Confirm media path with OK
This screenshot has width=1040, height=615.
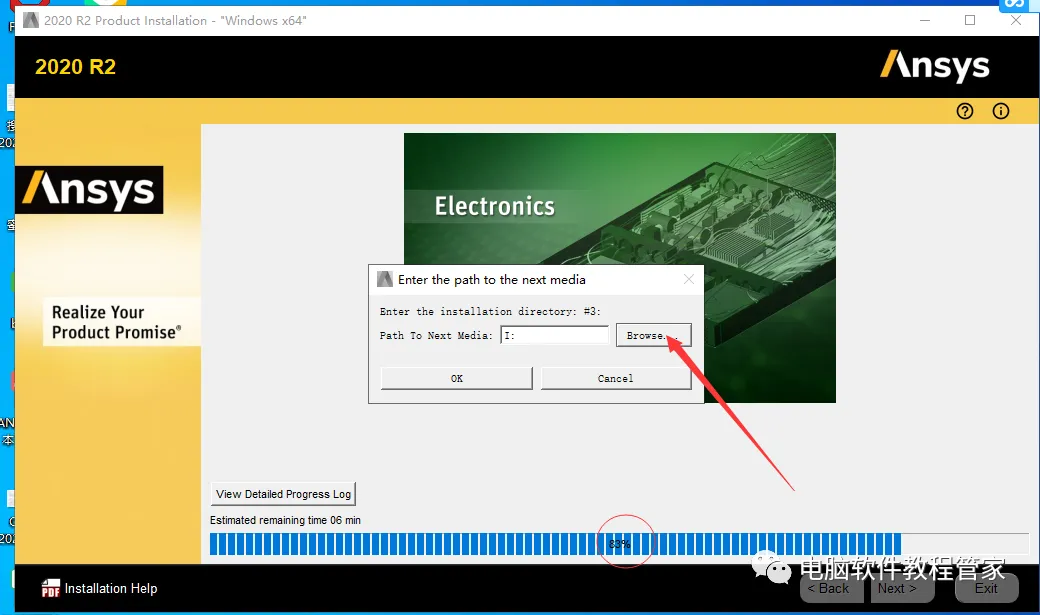[x=456, y=378]
